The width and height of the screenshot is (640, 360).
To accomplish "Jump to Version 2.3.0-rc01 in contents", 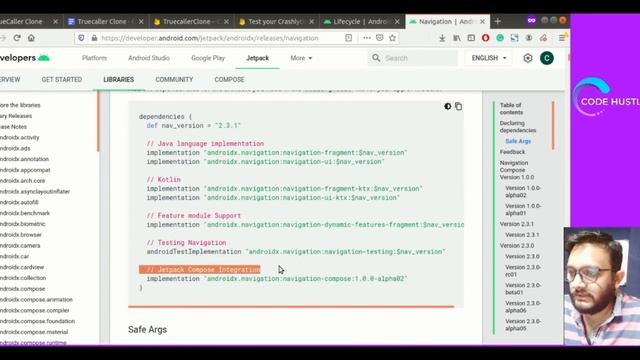I will pos(523,271).
